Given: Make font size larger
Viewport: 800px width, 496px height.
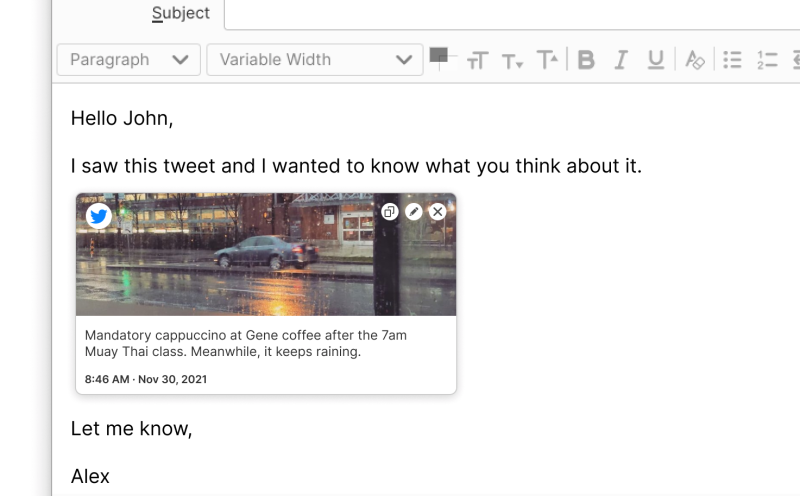Looking at the screenshot, I should (x=547, y=60).
